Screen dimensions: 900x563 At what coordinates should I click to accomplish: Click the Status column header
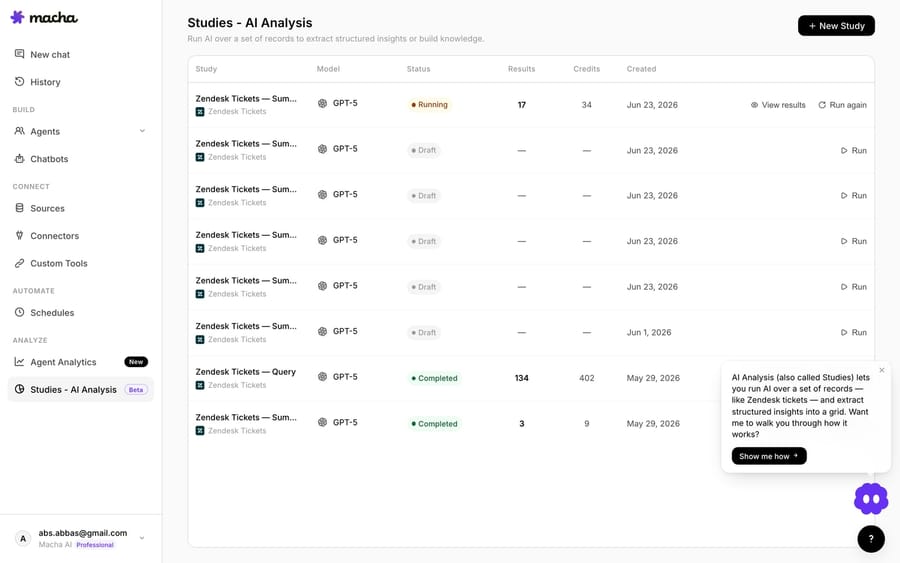point(418,69)
